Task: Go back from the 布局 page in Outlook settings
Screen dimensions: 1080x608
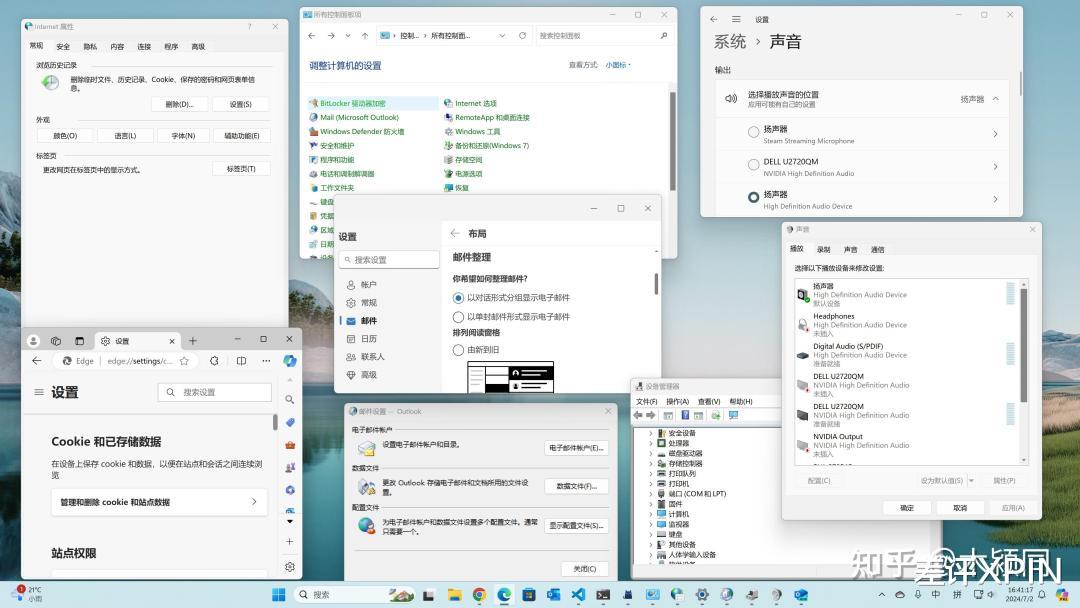Action: [x=455, y=233]
